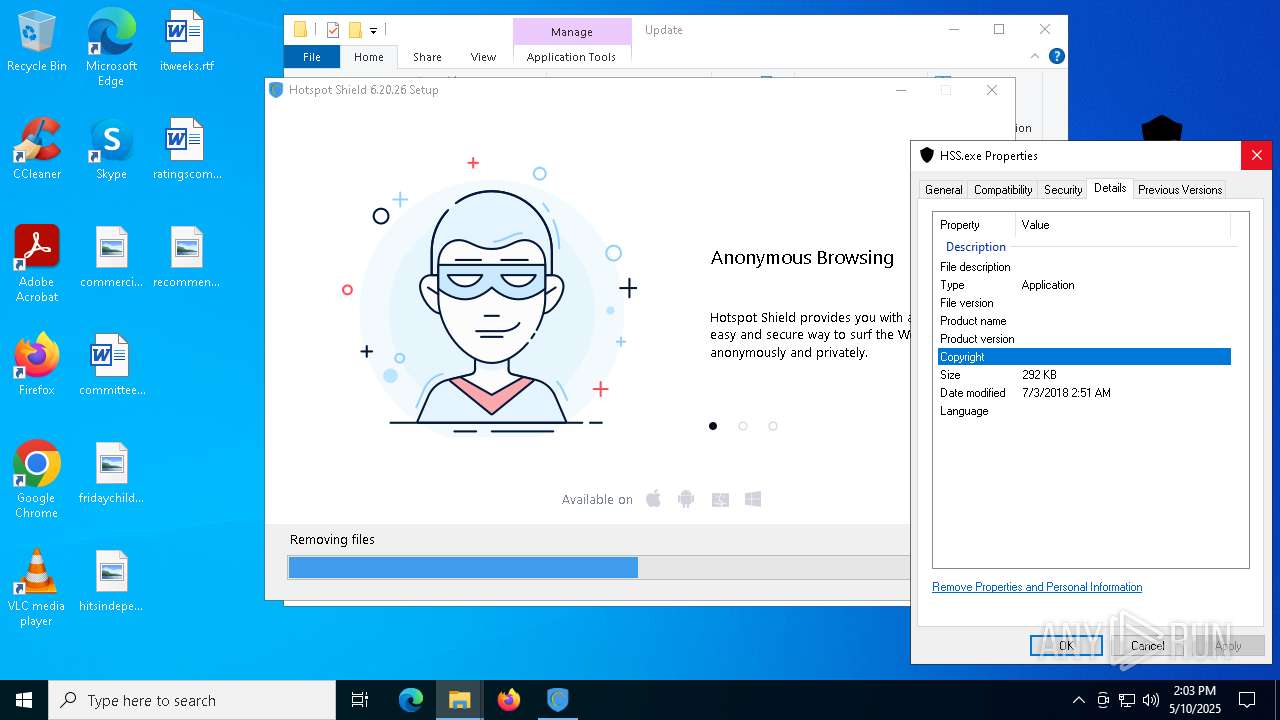Select the Copyright property row

pyautogui.click(x=1084, y=357)
